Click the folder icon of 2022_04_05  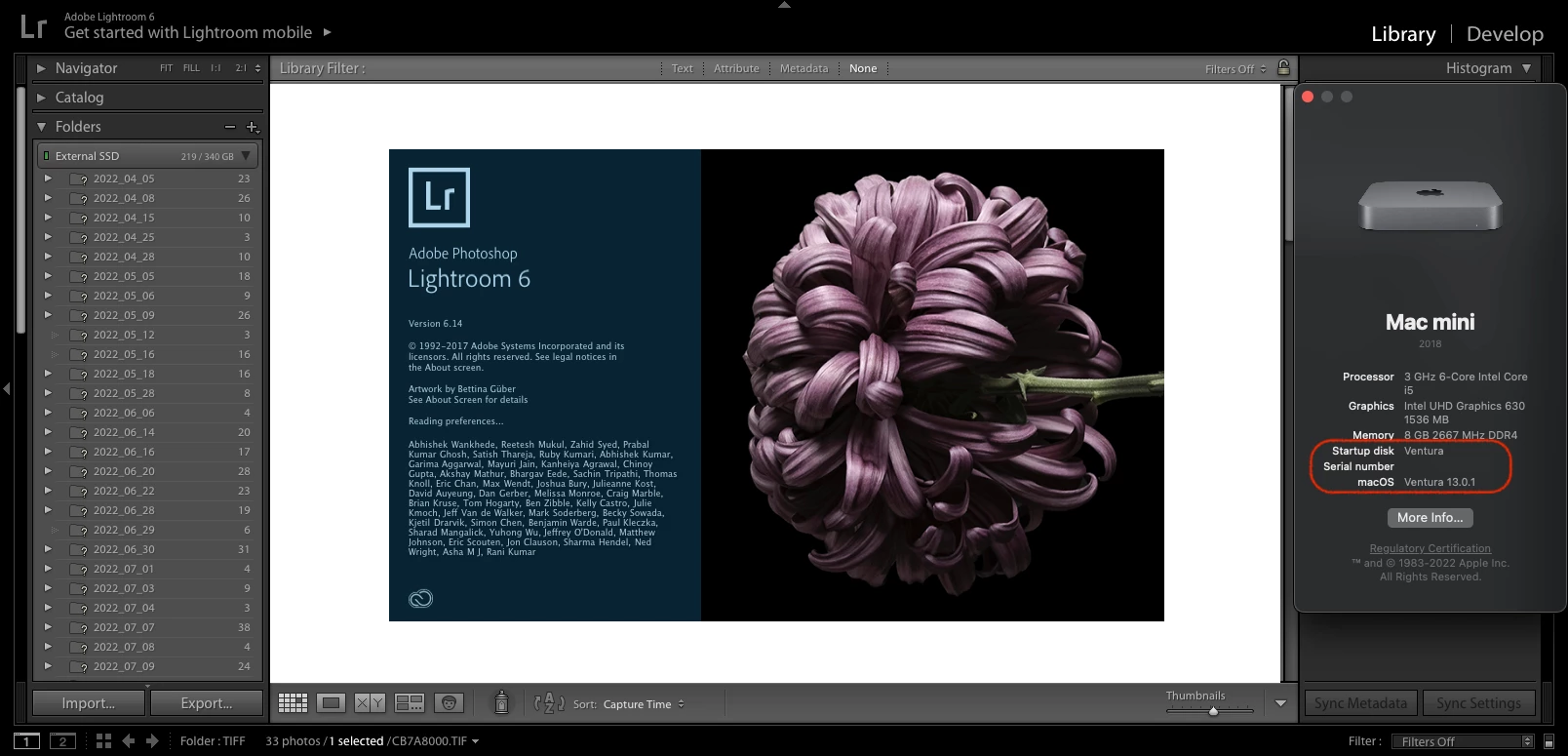pyautogui.click(x=79, y=179)
